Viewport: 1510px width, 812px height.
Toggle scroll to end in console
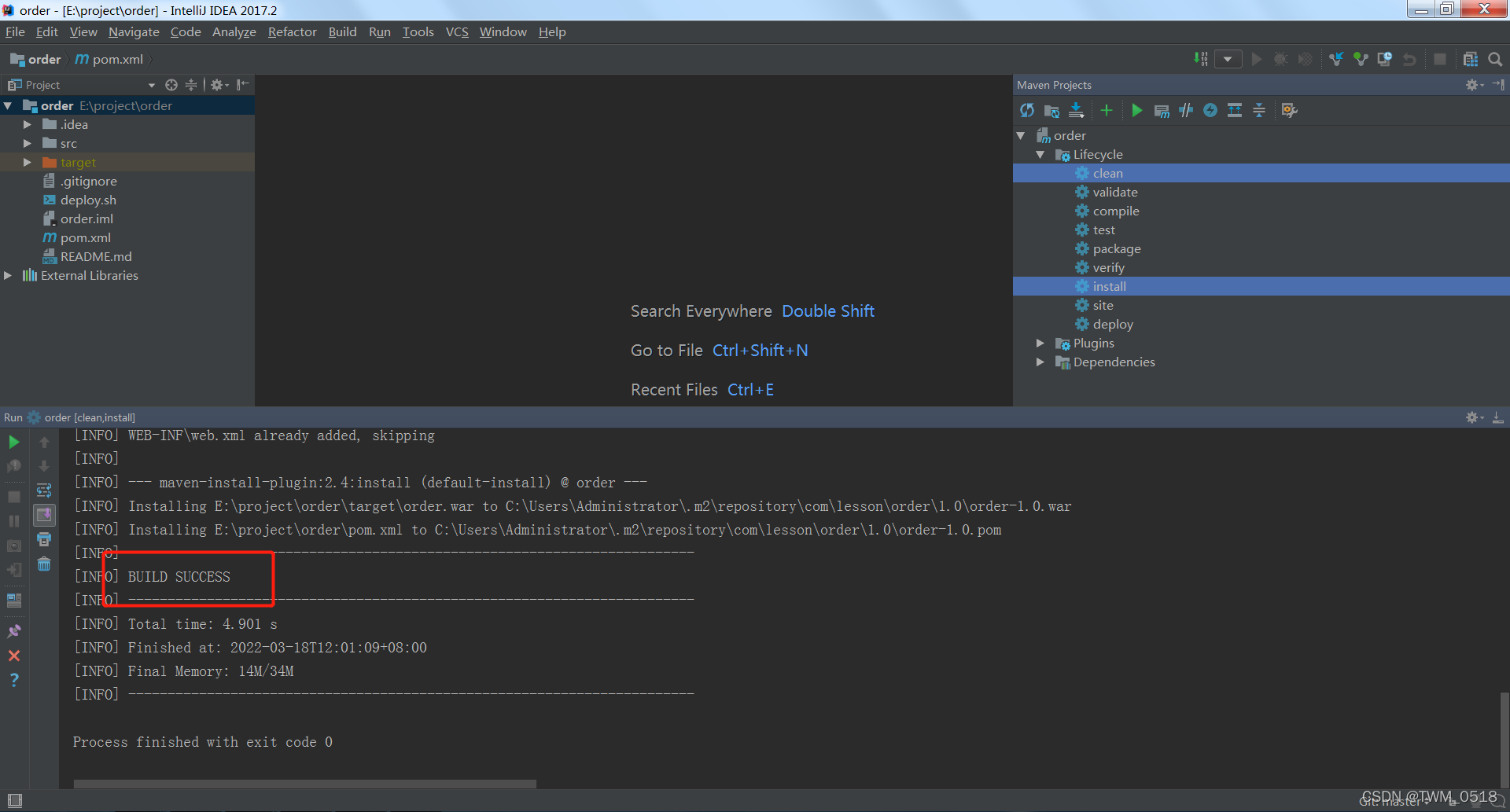click(x=44, y=515)
